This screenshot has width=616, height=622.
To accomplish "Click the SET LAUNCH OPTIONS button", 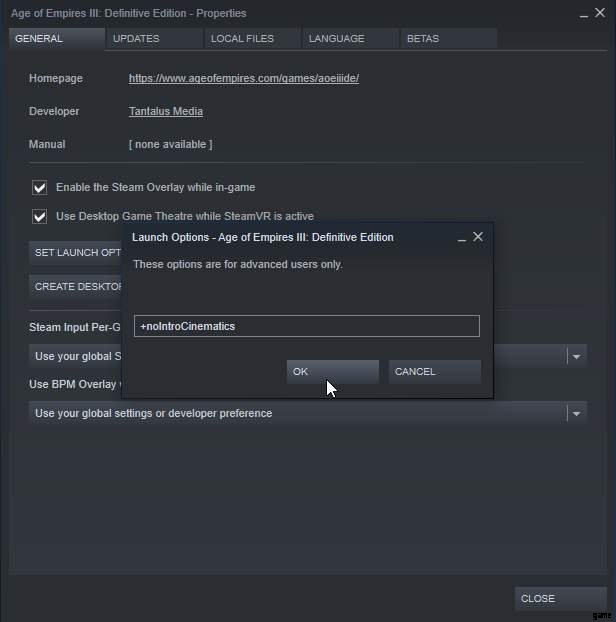I will (75, 253).
